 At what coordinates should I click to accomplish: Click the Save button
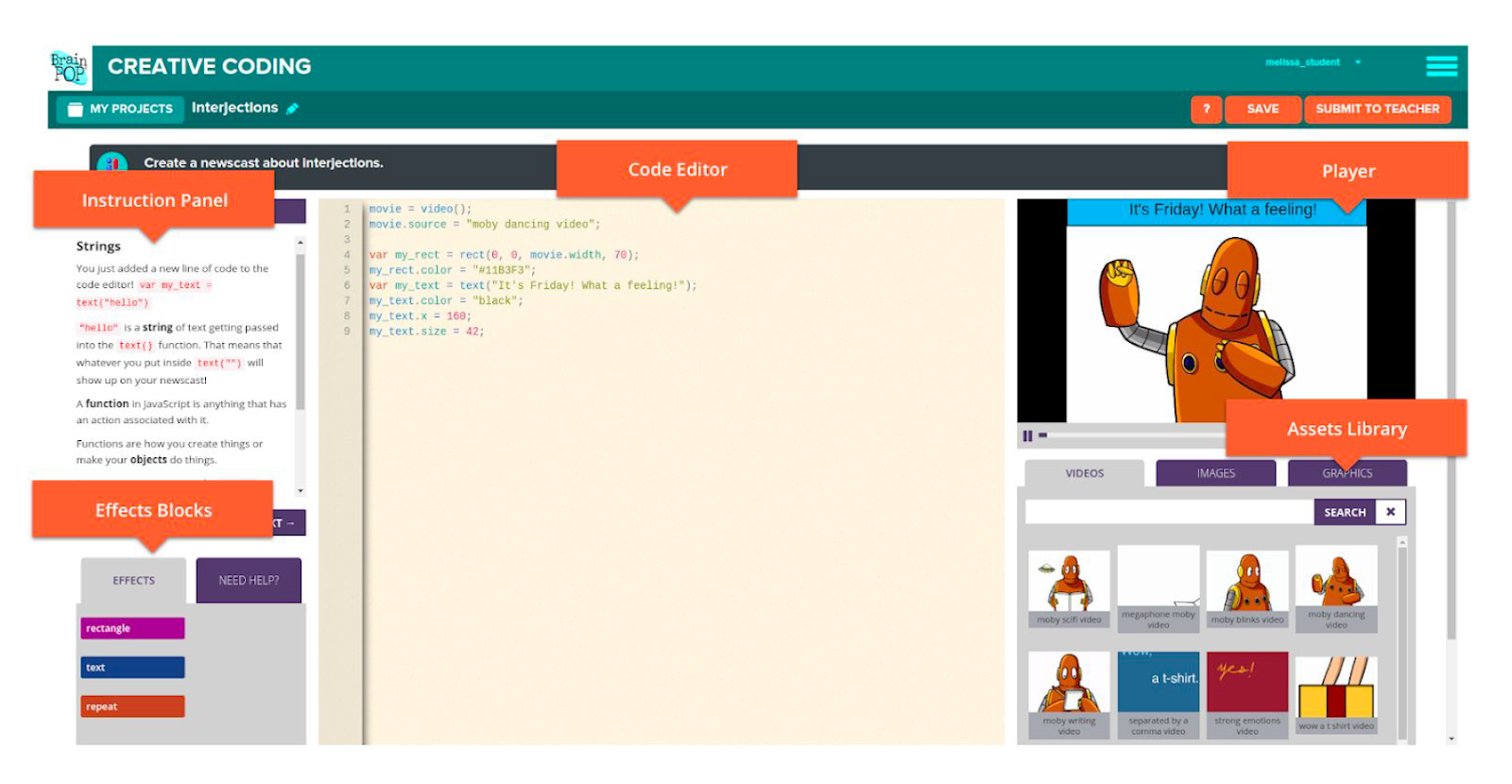click(1263, 110)
